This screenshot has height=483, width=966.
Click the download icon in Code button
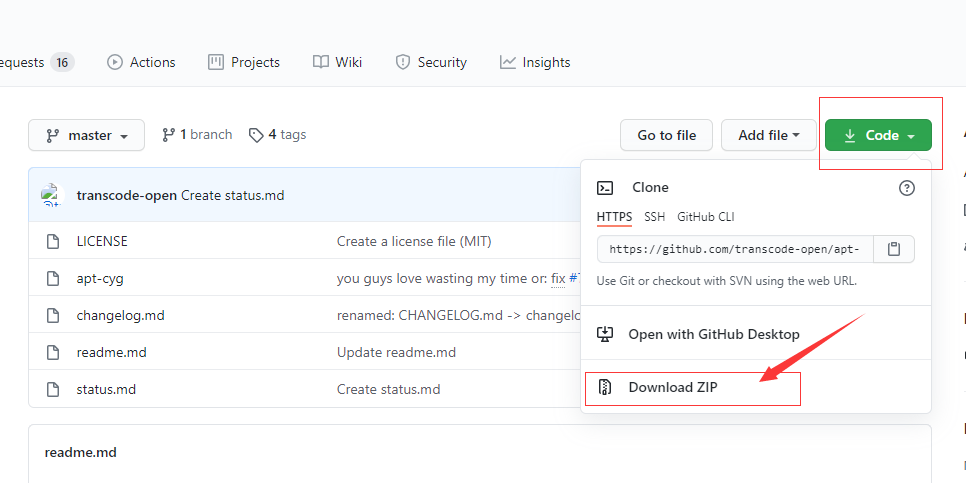(850, 135)
